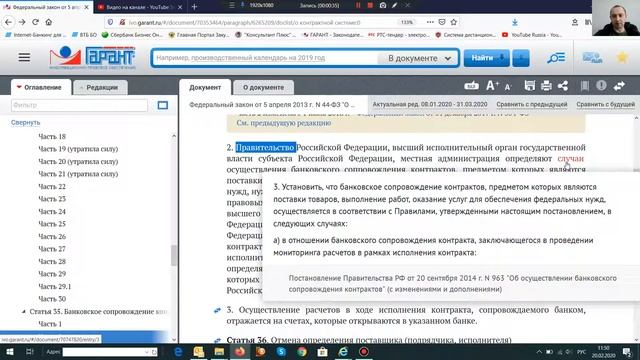Click the robot-shaped icon in document toolbar

(471, 86)
